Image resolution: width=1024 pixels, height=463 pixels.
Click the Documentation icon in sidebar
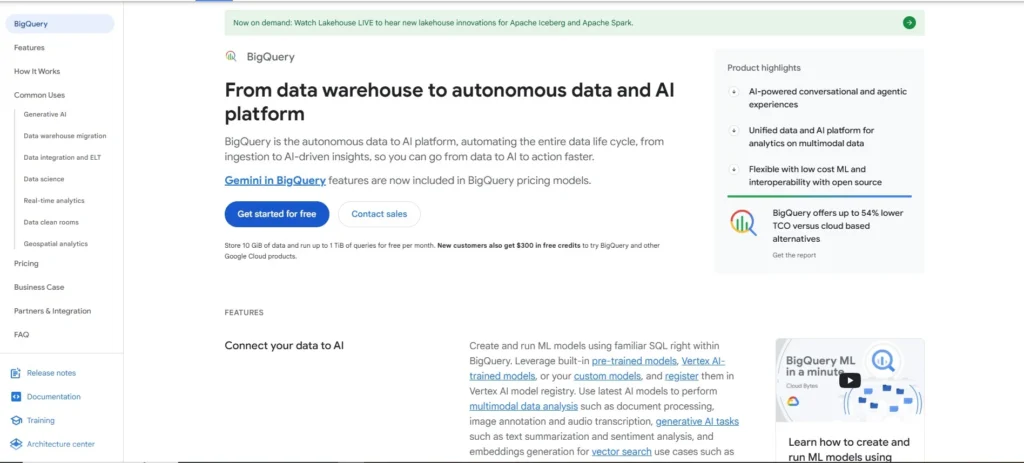[x=16, y=396]
